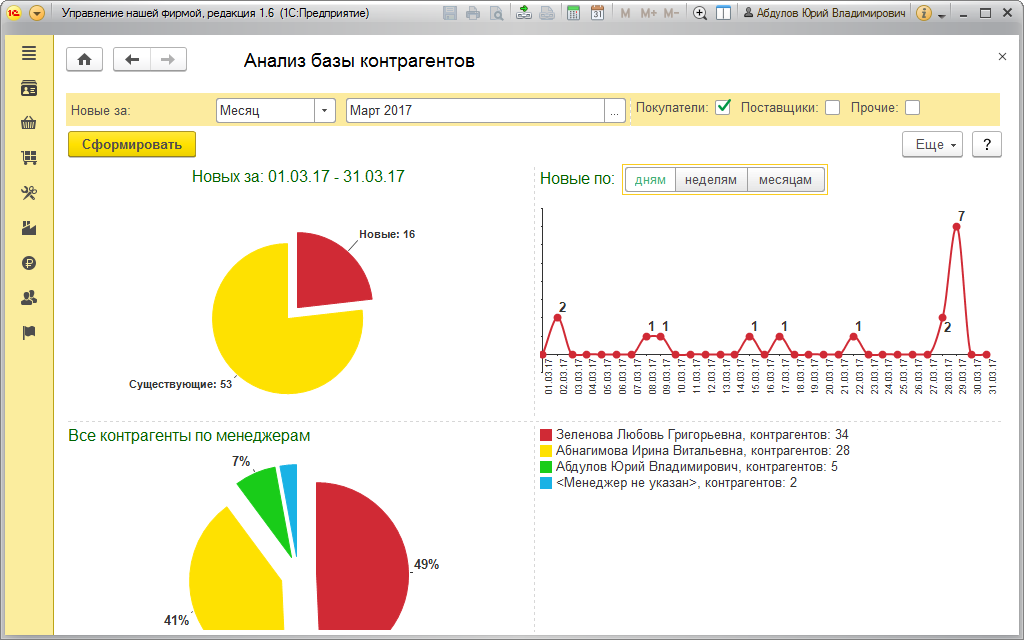1024x640 pixels.
Task: Open the people personnel section
Action: (x=28, y=298)
